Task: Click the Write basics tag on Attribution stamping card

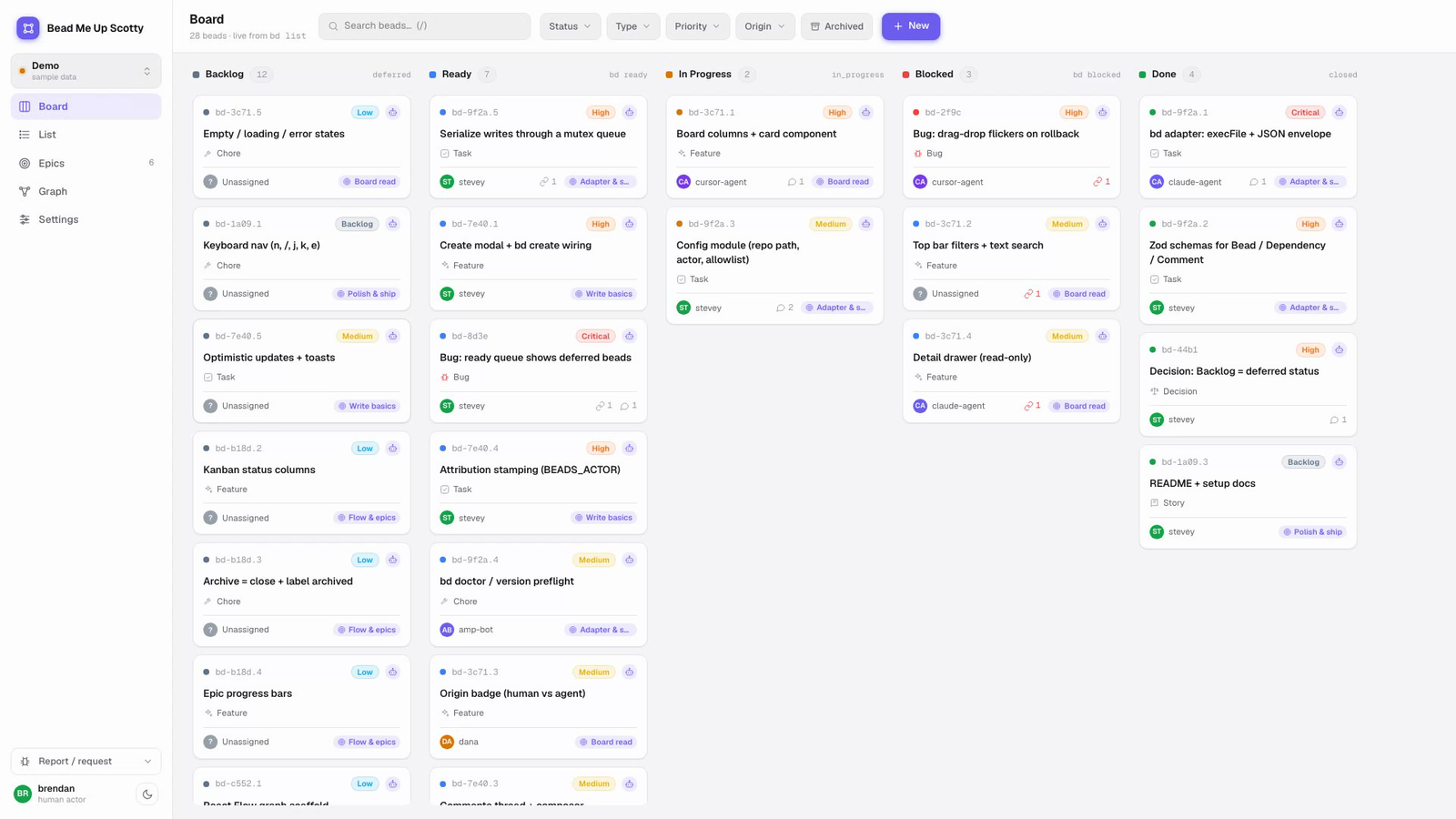Action: click(603, 518)
